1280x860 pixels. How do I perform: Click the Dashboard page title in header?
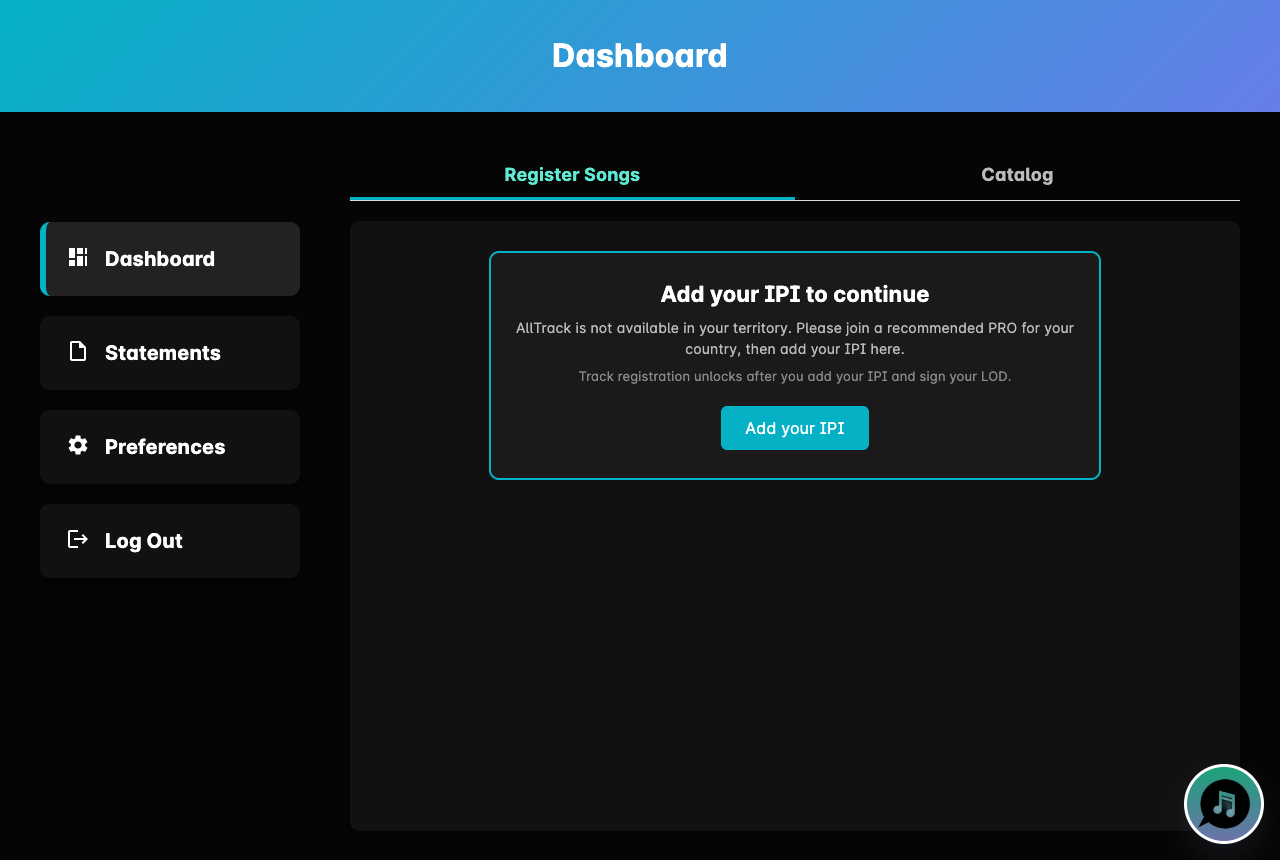(640, 55)
